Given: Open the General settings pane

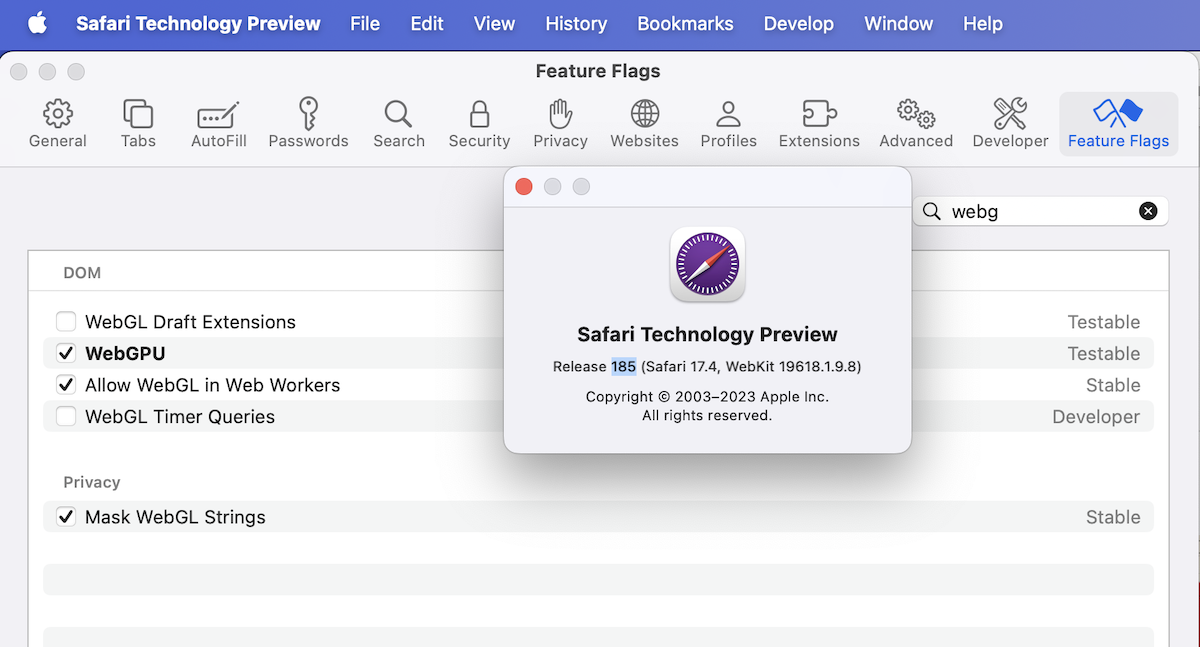Looking at the screenshot, I should 58,124.
